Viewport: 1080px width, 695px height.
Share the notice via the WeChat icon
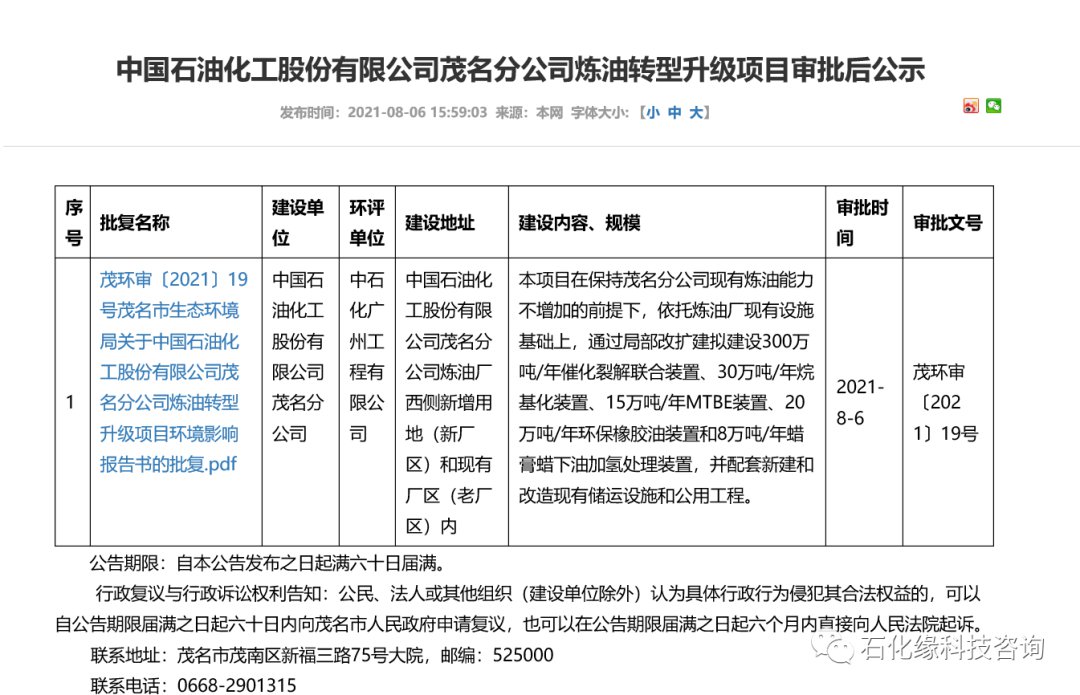point(993,106)
